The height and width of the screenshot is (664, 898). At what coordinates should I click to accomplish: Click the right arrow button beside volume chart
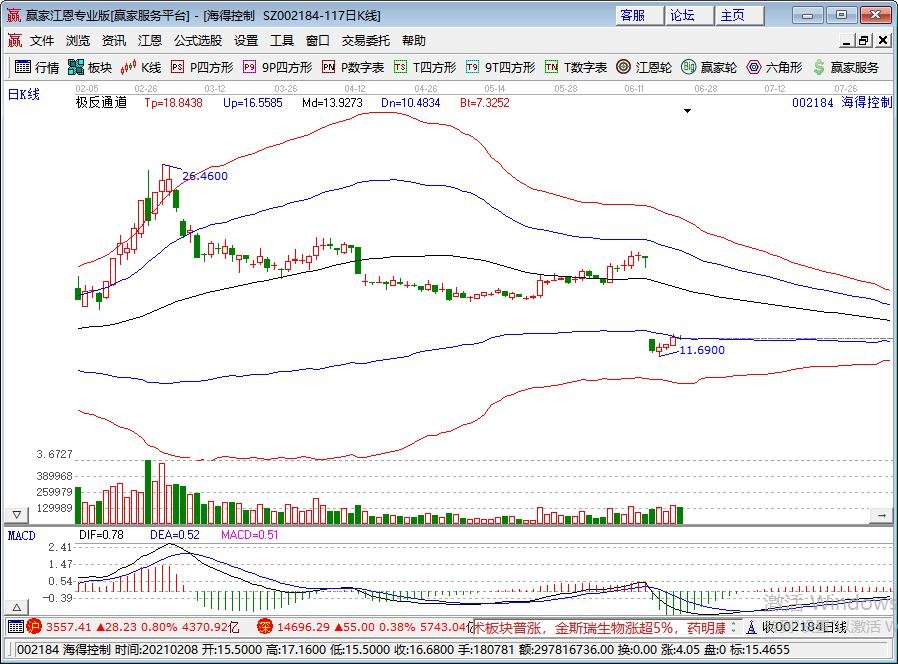881,515
